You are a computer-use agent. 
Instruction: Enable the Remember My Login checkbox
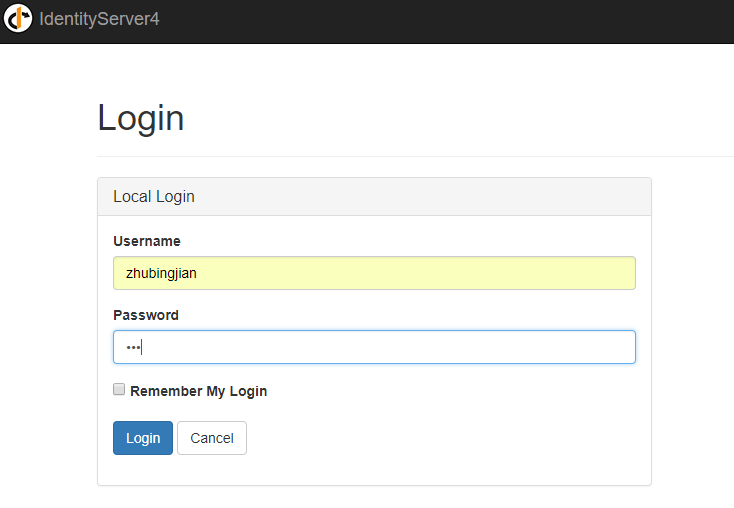(x=119, y=390)
